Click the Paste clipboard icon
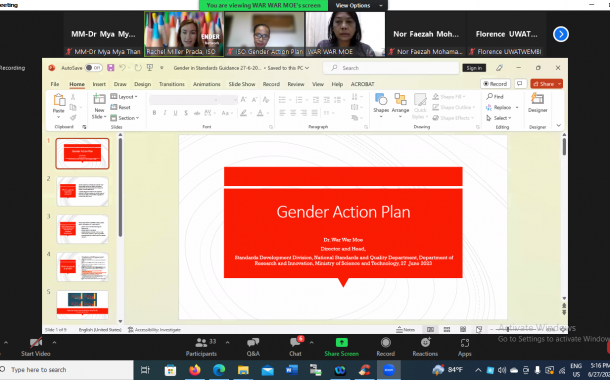The height and width of the screenshot is (380, 610). [x=59, y=100]
